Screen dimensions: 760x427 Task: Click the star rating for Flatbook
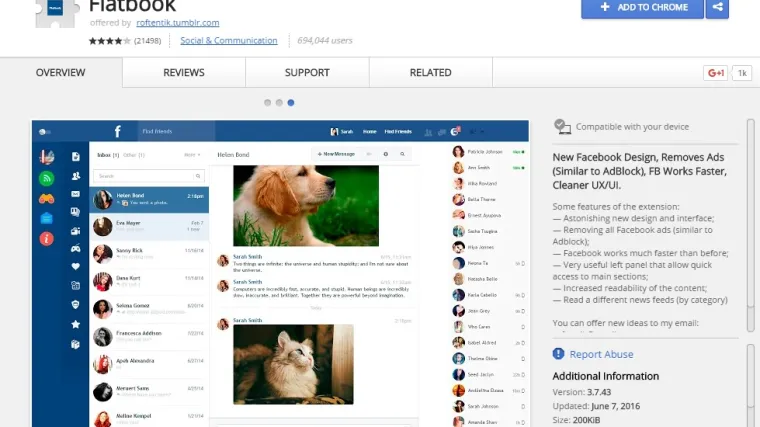pos(110,41)
